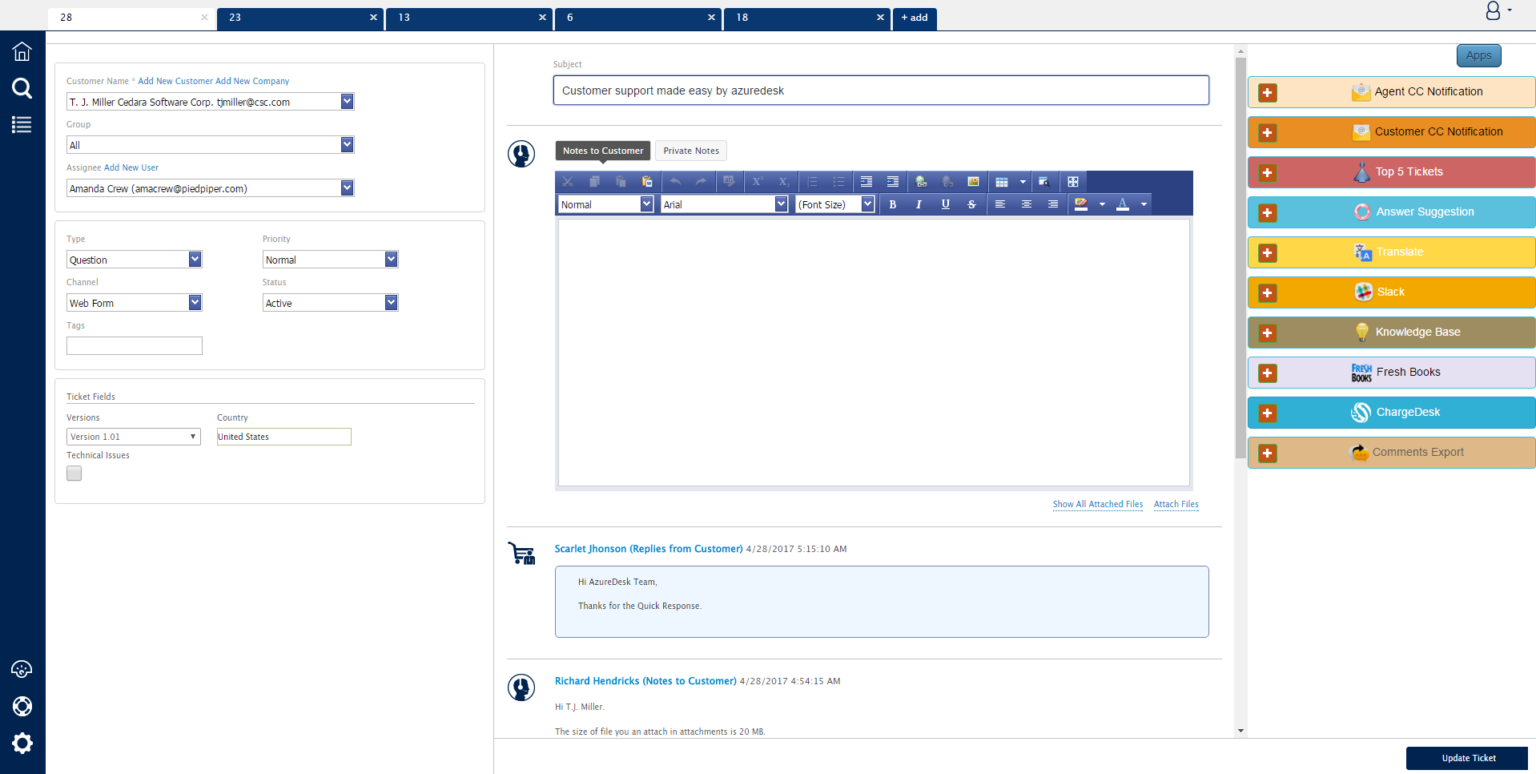The width and height of the screenshot is (1536, 774).
Task: Open the text color swatch picker
Action: pos(1122,204)
